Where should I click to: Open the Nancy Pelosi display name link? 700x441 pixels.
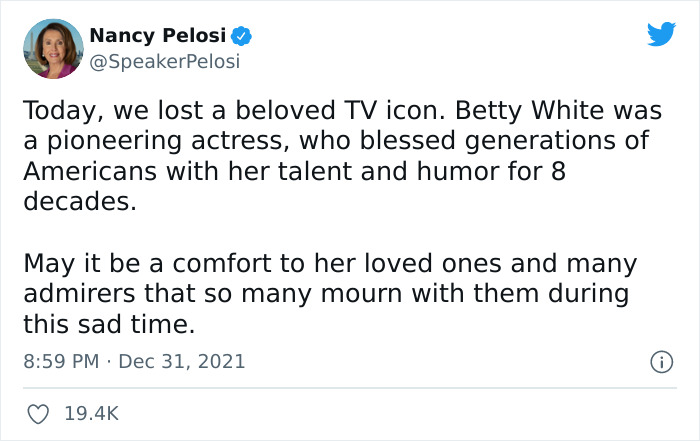point(157,37)
